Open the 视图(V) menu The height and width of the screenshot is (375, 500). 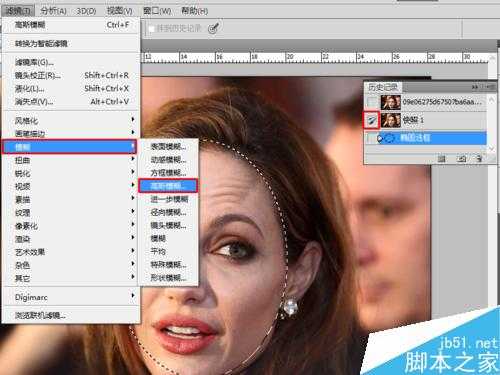(119, 11)
